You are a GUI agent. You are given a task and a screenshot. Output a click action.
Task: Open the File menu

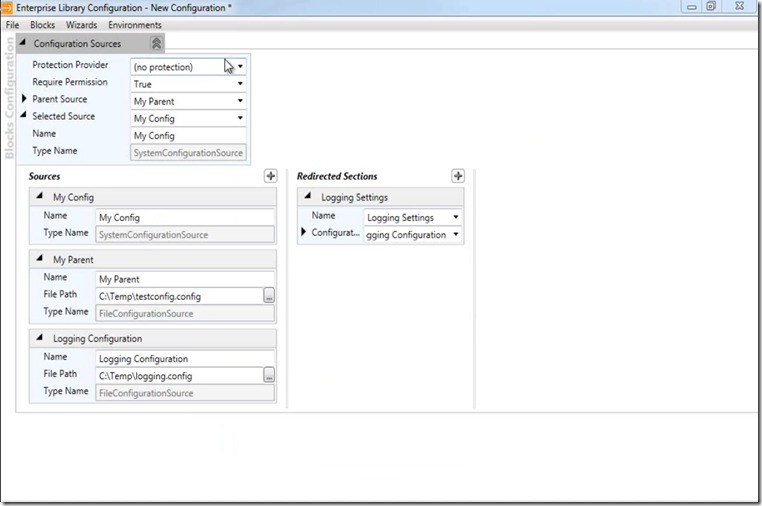click(13, 25)
